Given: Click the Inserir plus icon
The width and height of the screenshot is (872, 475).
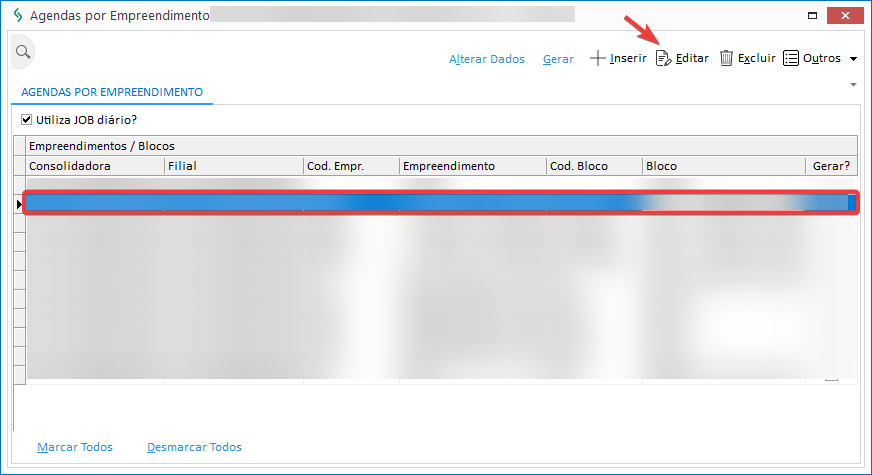Looking at the screenshot, I should pos(598,59).
